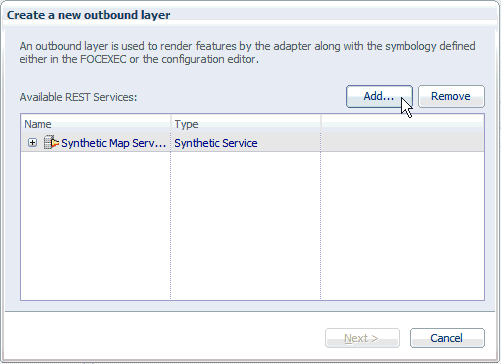Expand the Synthetic Map Service tree node
This screenshot has height=364, width=501.
click(x=32, y=143)
